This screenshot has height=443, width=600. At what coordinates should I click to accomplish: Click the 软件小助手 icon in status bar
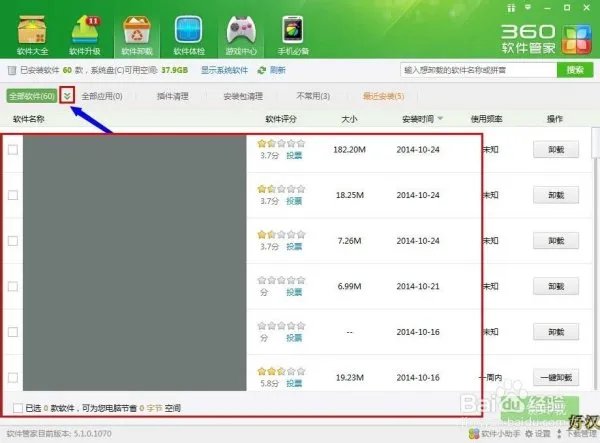[x=474, y=433]
